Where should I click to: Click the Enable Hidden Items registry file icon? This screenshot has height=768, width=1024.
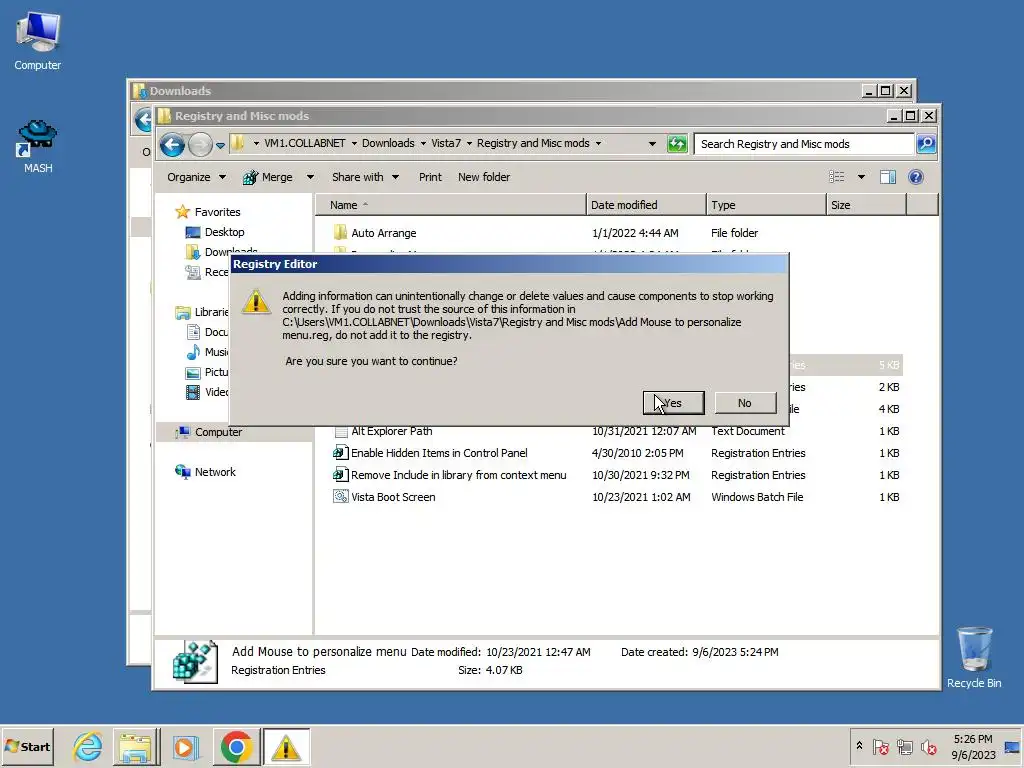pos(340,453)
